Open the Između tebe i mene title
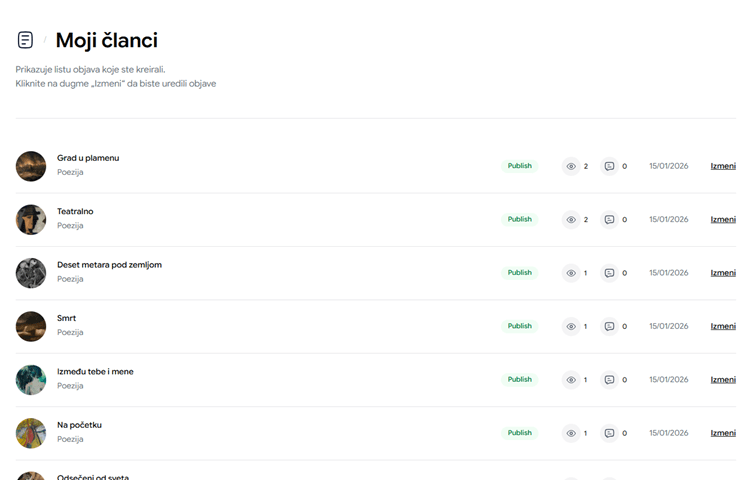 pos(95,372)
